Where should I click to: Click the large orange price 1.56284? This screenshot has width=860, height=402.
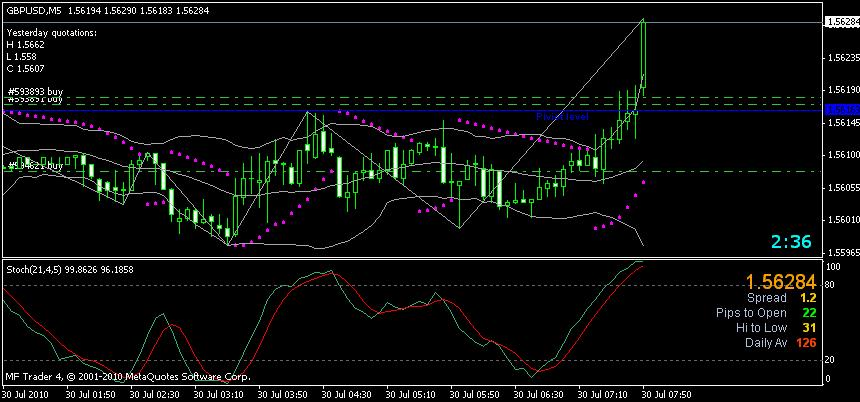(781, 282)
